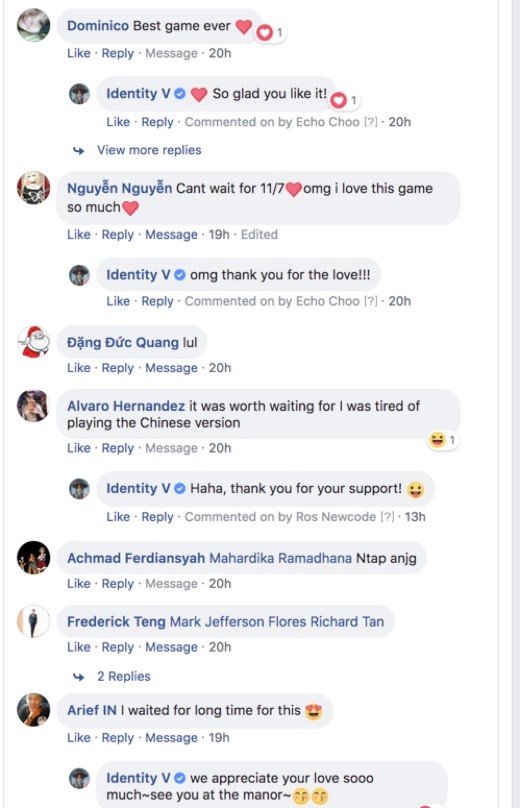
Task: Like Arief IN's comment
Action: point(78,737)
